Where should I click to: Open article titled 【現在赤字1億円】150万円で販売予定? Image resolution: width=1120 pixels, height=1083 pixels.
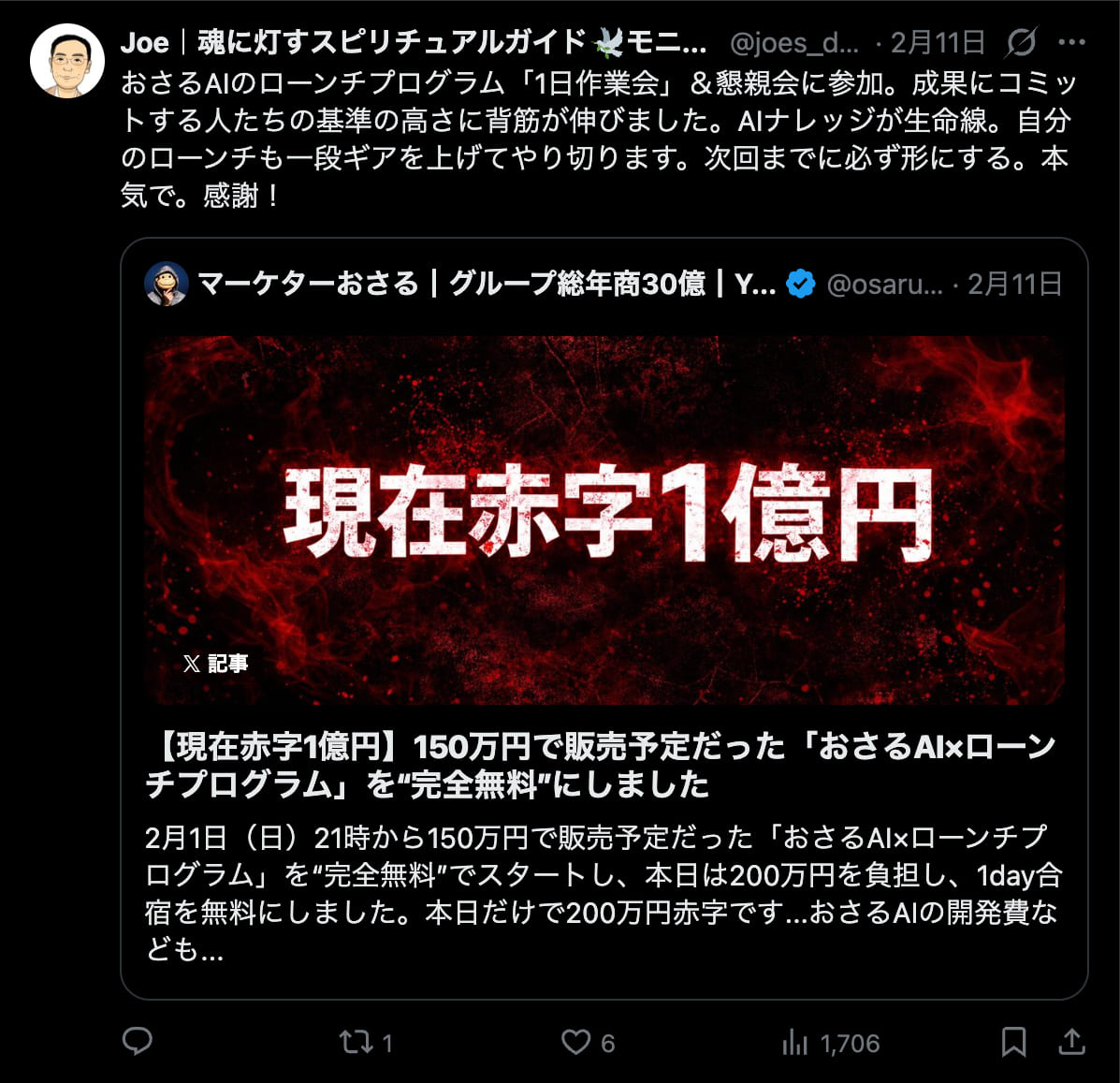pos(602,765)
